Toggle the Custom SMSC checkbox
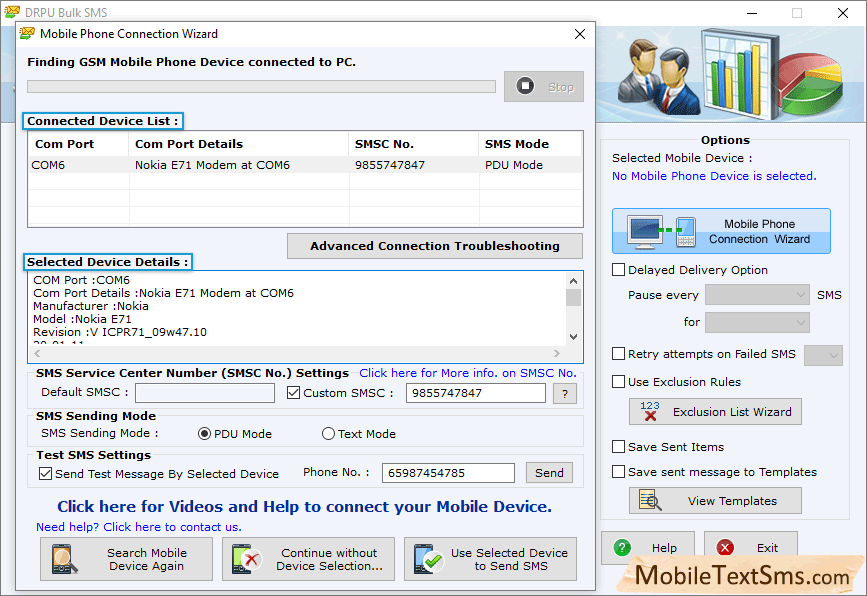 click(294, 393)
